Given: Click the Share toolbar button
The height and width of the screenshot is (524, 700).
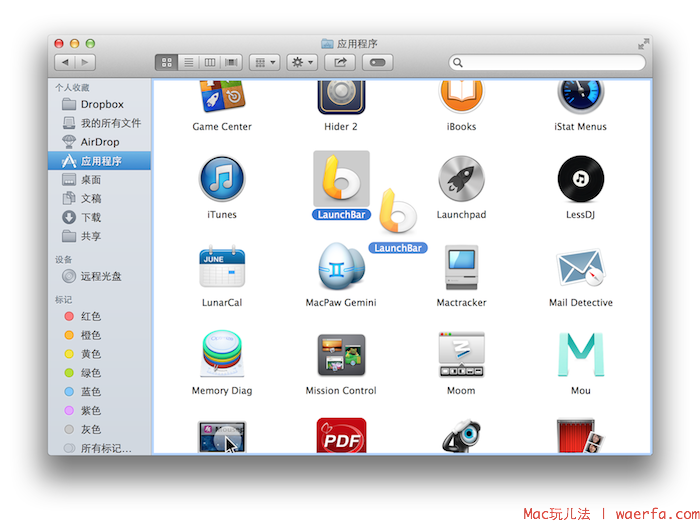Looking at the screenshot, I should coord(340,62).
